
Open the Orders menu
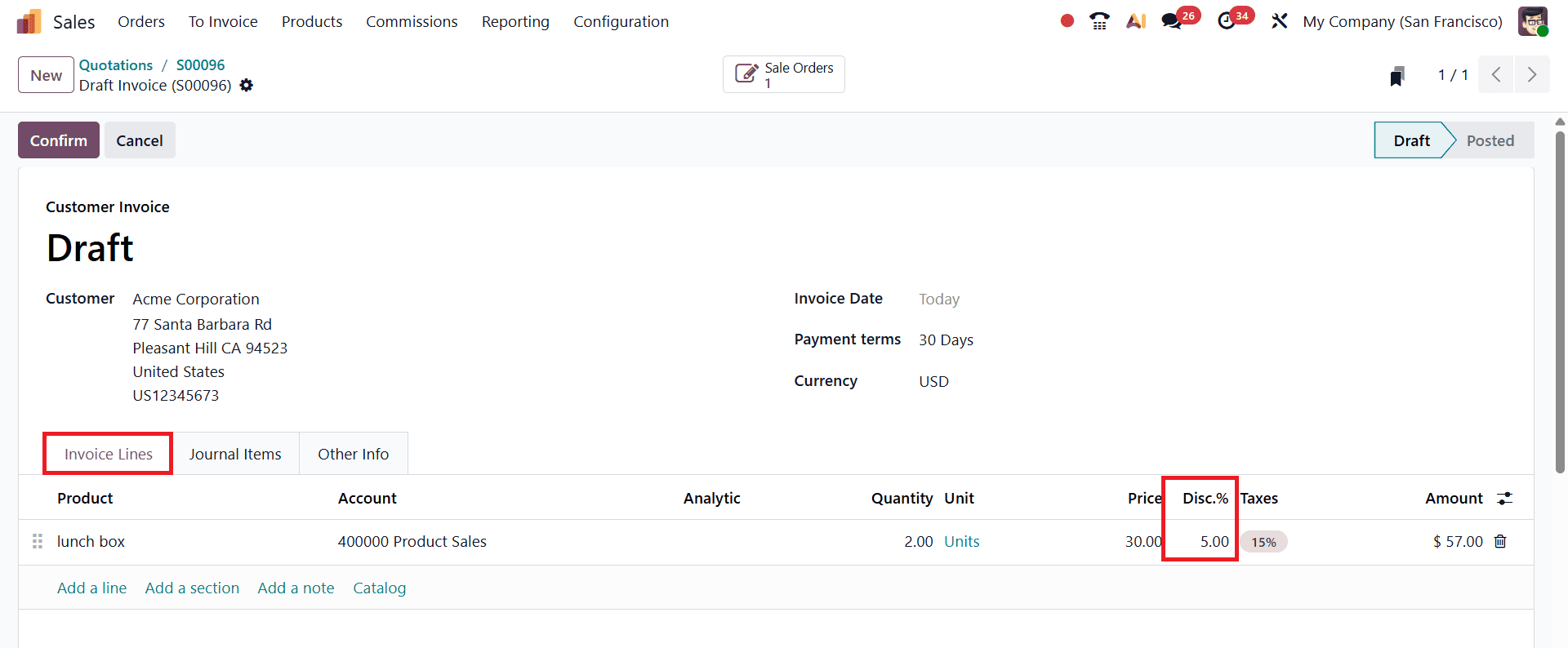click(141, 21)
